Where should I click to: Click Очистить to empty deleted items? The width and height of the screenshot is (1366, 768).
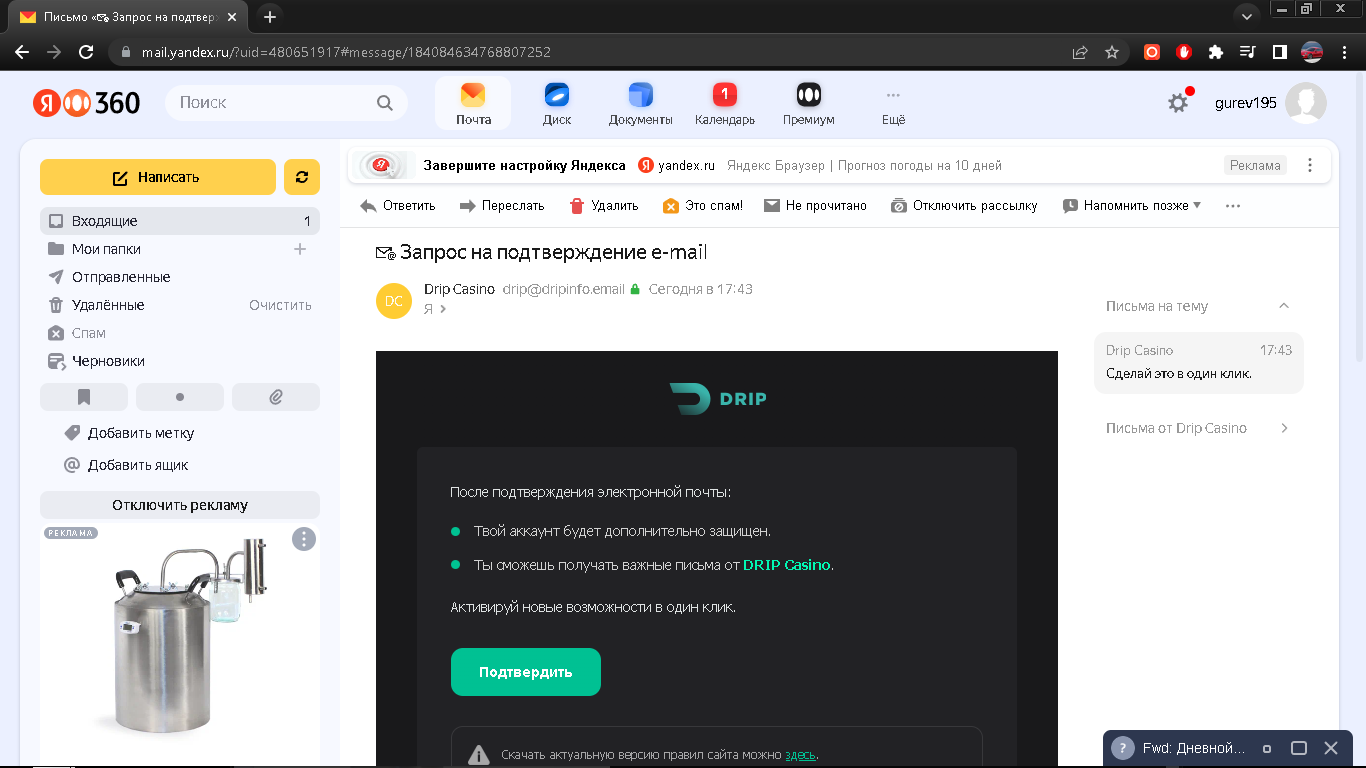pos(280,305)
